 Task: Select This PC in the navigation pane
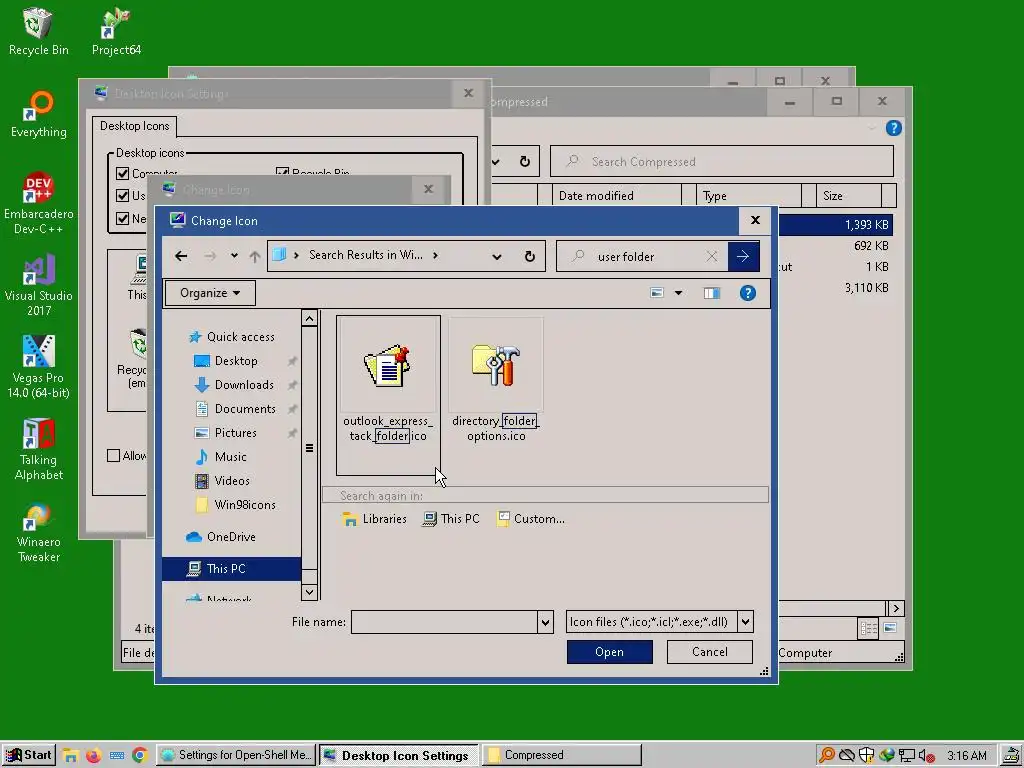click(231, 569)
